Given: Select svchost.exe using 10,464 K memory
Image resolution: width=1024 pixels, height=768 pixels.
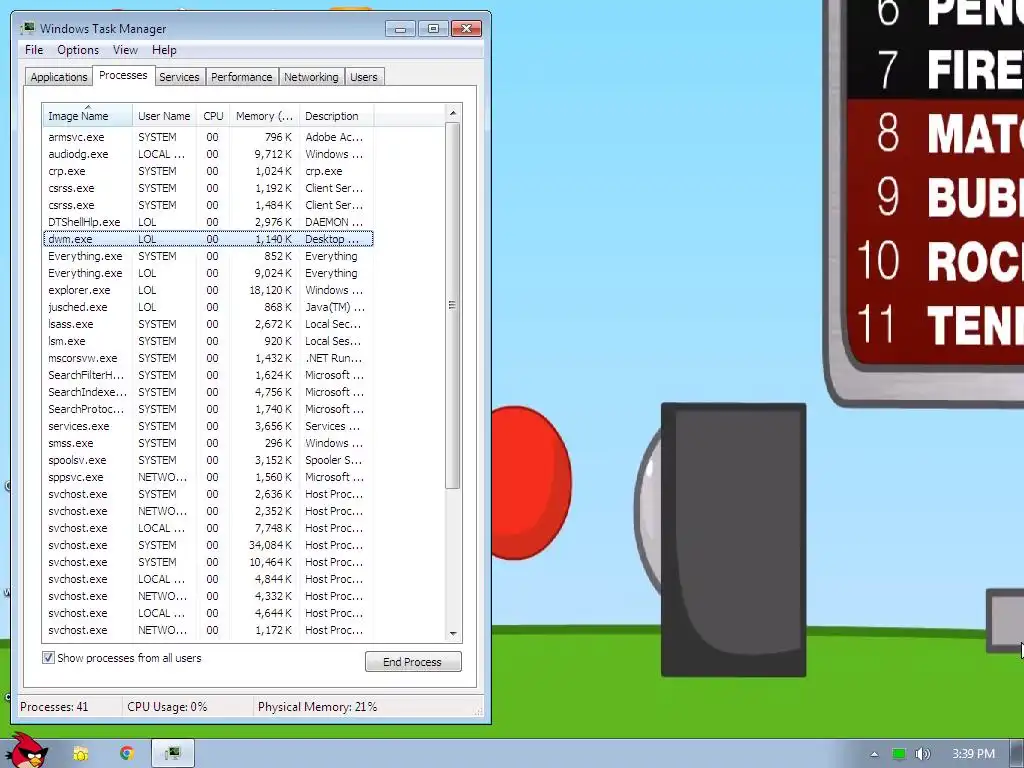Looking at the screenshot, I should point(208,562).
